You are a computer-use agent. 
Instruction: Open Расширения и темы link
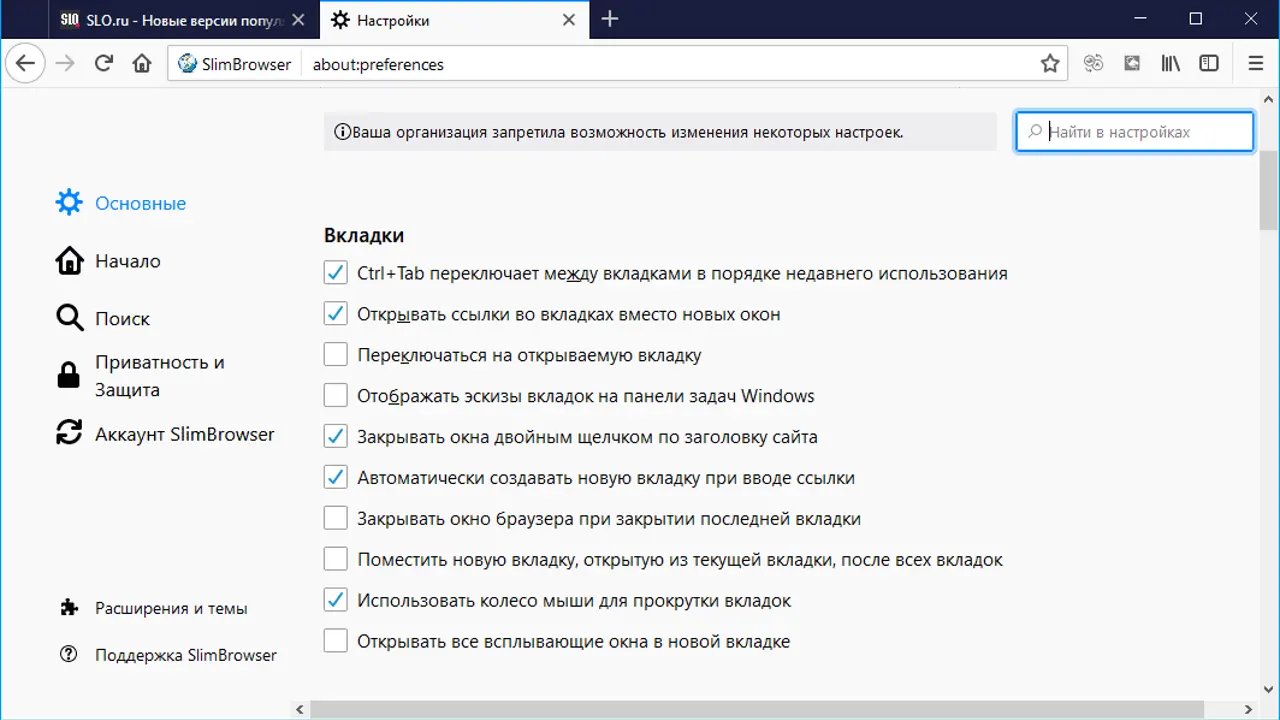(171, 608)
